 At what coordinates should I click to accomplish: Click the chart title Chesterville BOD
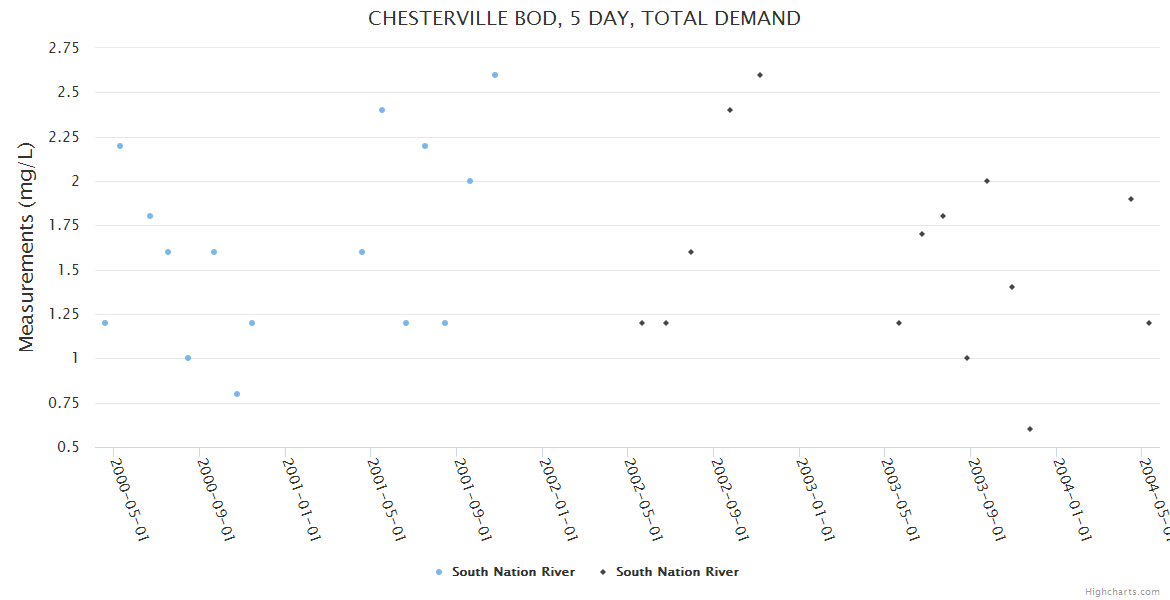click(x=584, y=18)
